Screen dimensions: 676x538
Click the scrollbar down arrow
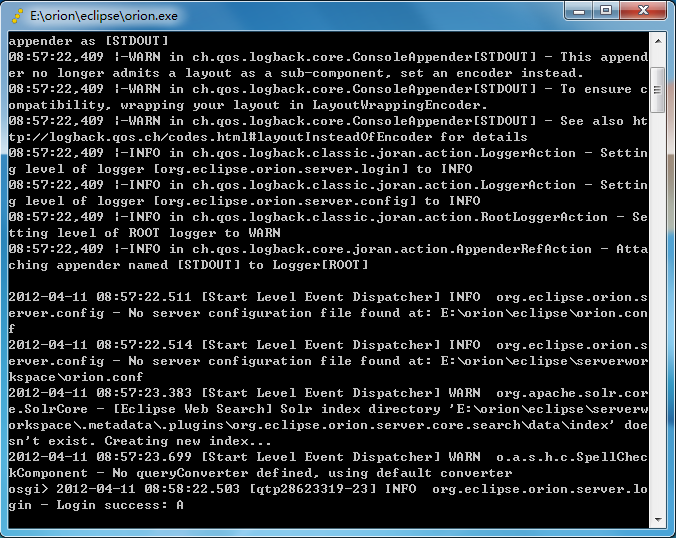coord(658,519)
